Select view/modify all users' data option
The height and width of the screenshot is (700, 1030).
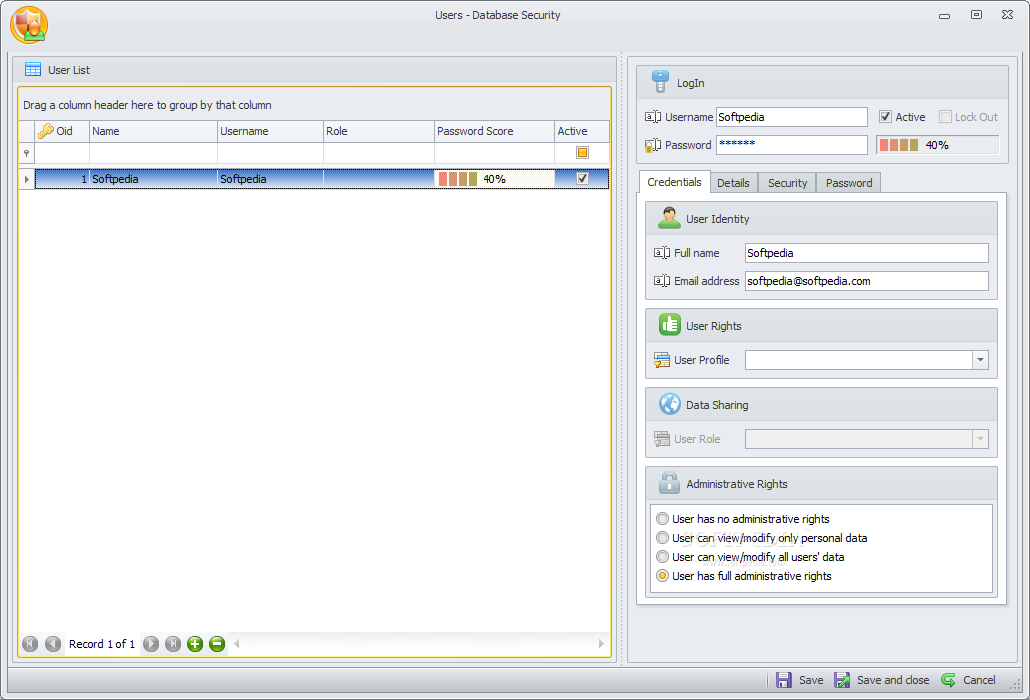750,557
